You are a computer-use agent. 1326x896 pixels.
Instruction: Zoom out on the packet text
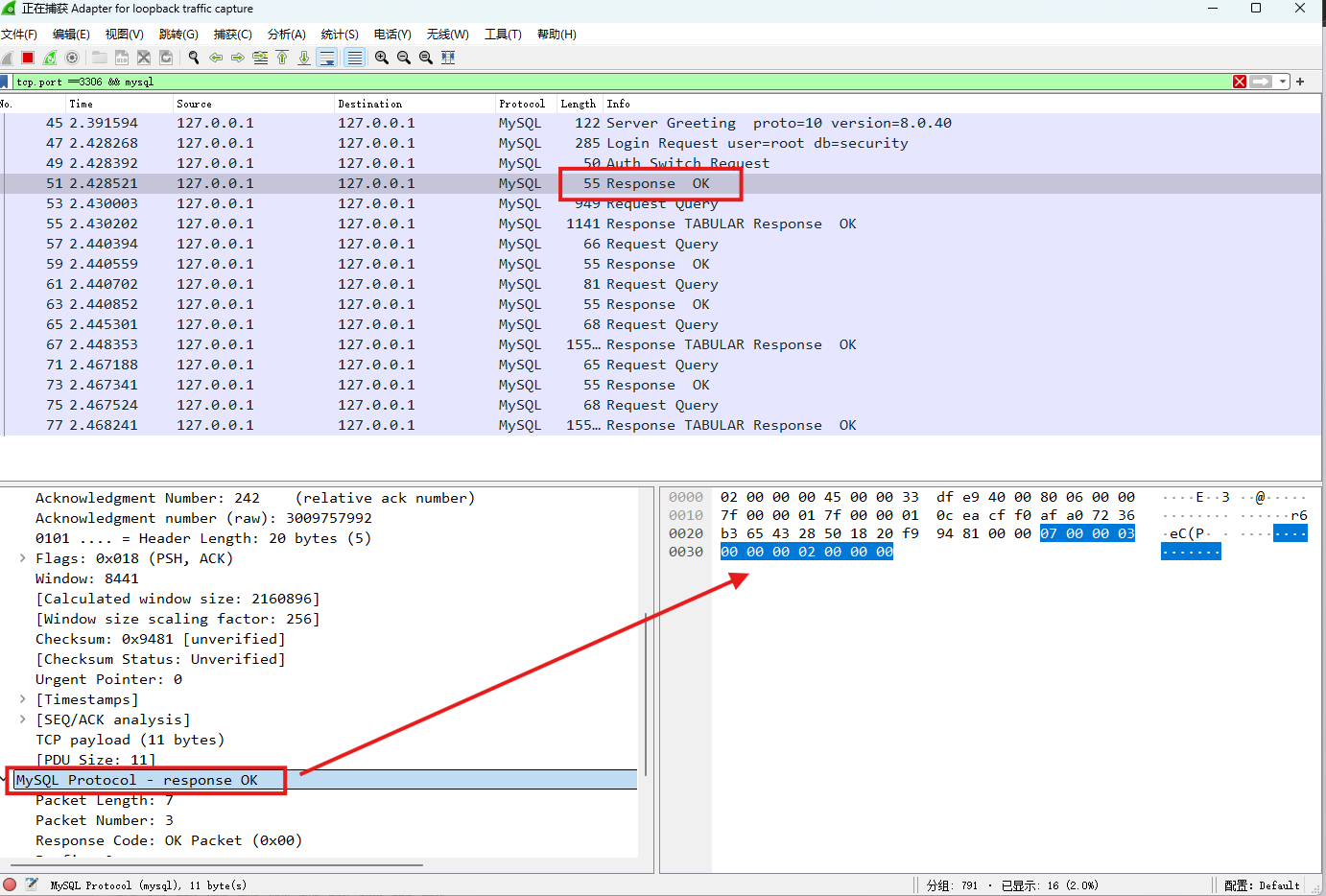coord(404,58)
